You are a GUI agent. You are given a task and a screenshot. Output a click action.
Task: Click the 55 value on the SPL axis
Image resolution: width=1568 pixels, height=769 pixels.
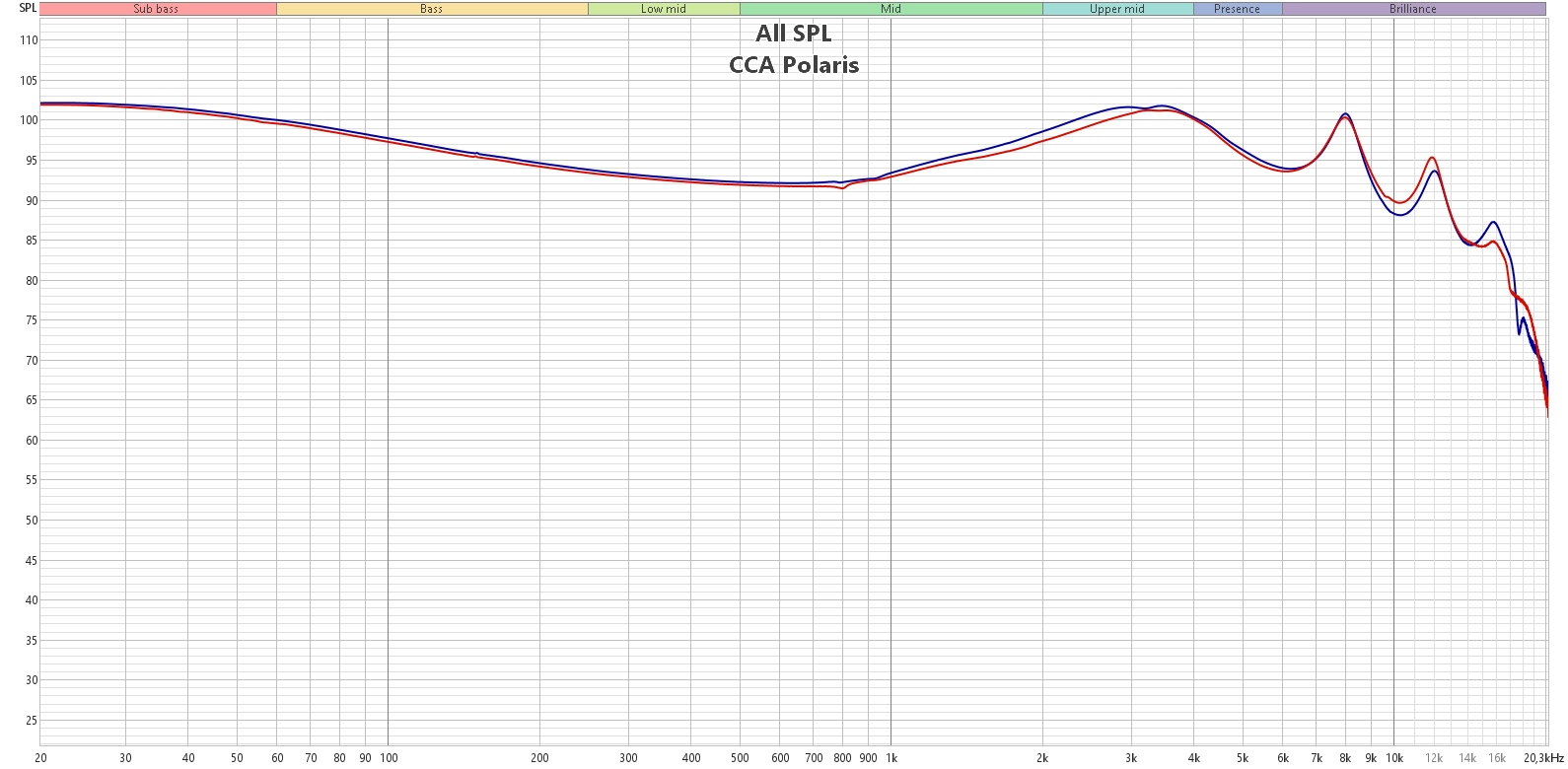pos(32,480)
